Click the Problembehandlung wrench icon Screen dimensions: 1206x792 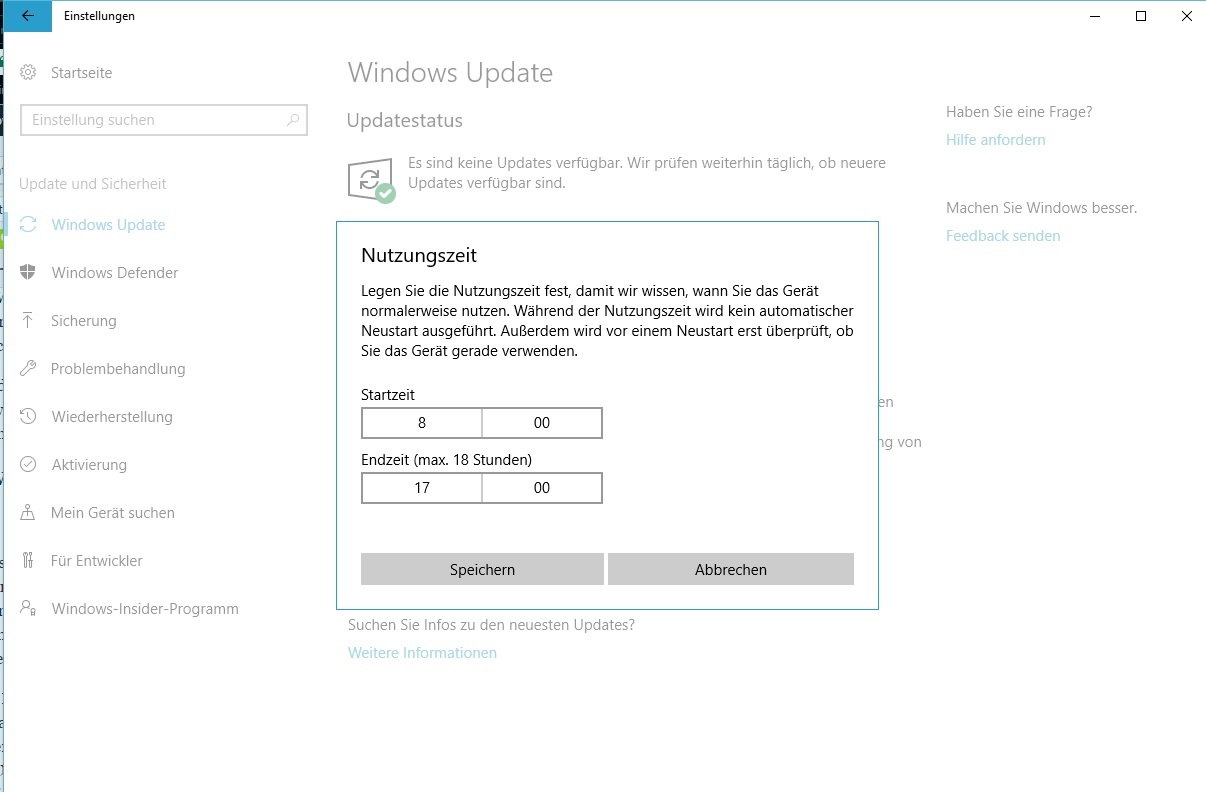[x=28, y=369]
